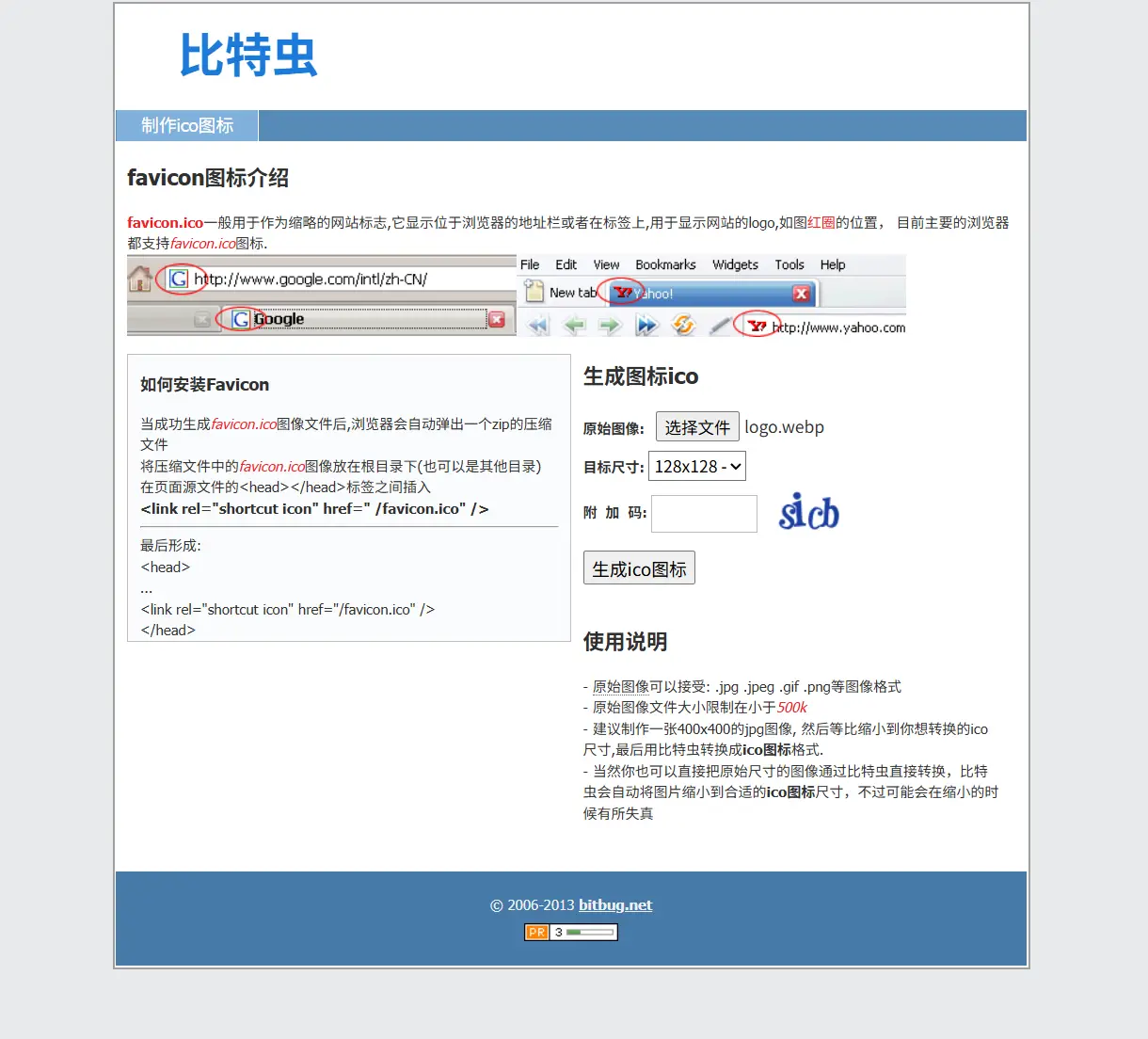The height and width of the screenshot is (1039, 1148).
Task: Switch to the 制作ico图标 tab
Action: coord(187,126)
